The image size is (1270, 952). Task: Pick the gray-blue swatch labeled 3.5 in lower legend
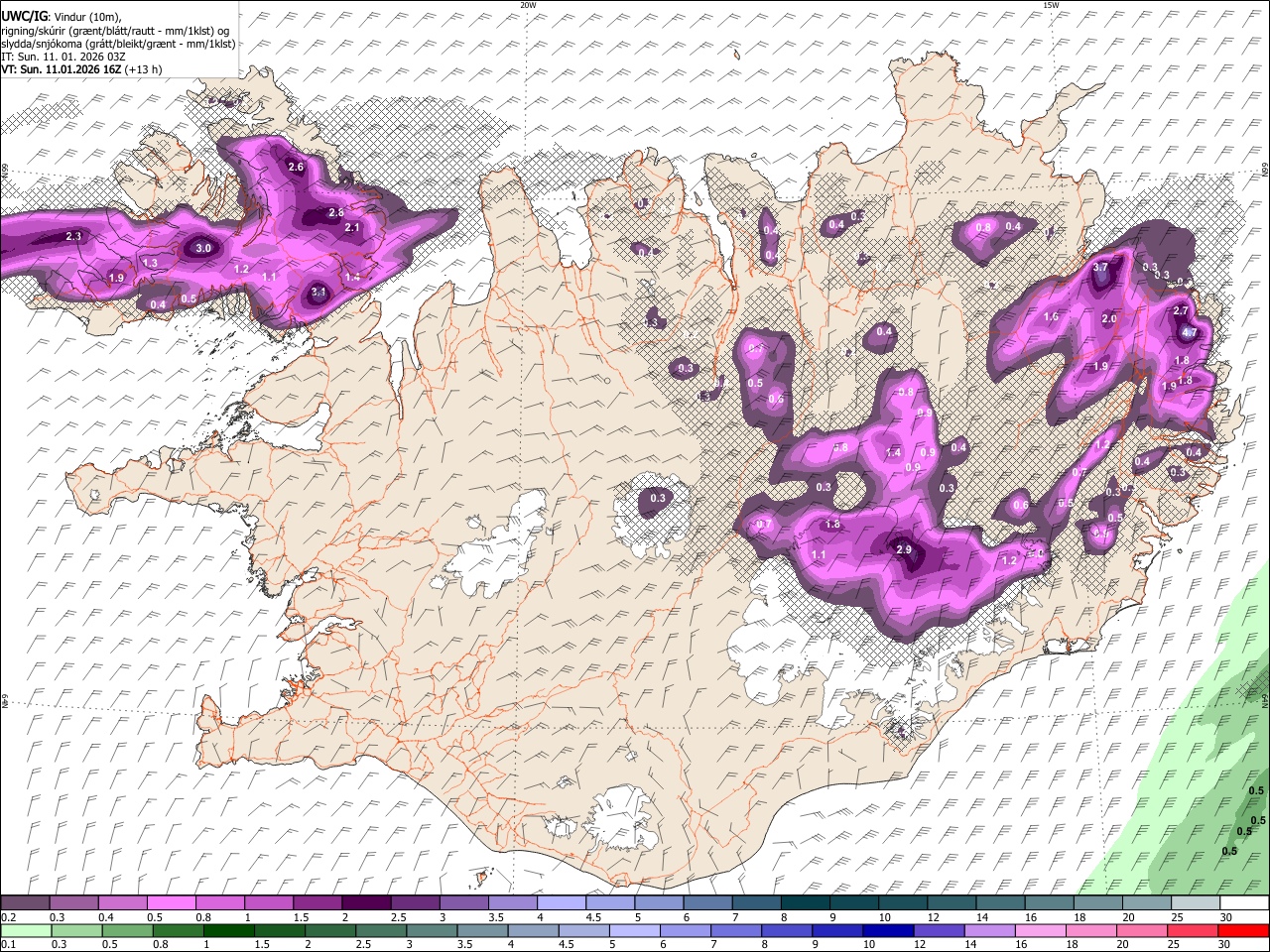click(x=482, y=930)
